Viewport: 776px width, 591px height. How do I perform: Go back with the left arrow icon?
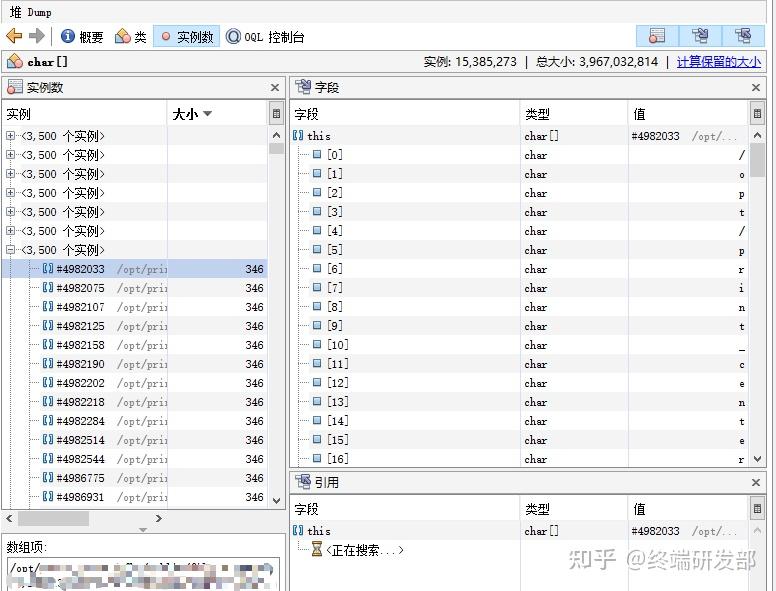14,36
